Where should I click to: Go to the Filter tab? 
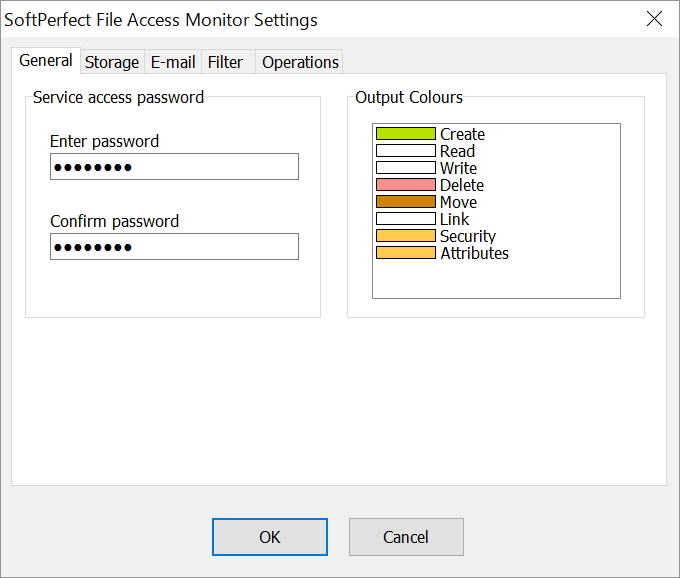point(225,62)
